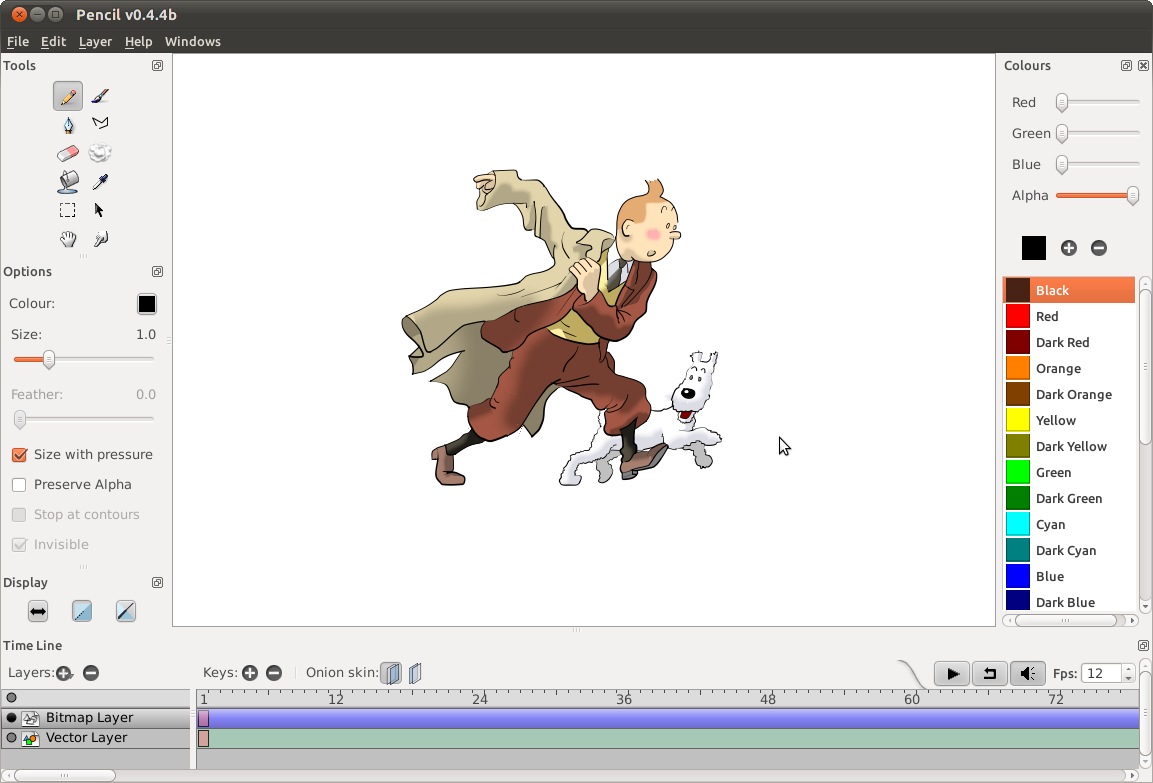This screenshot has height=783, width=1153.
Task: Select the Smudge tool
Action: [99, 152]
